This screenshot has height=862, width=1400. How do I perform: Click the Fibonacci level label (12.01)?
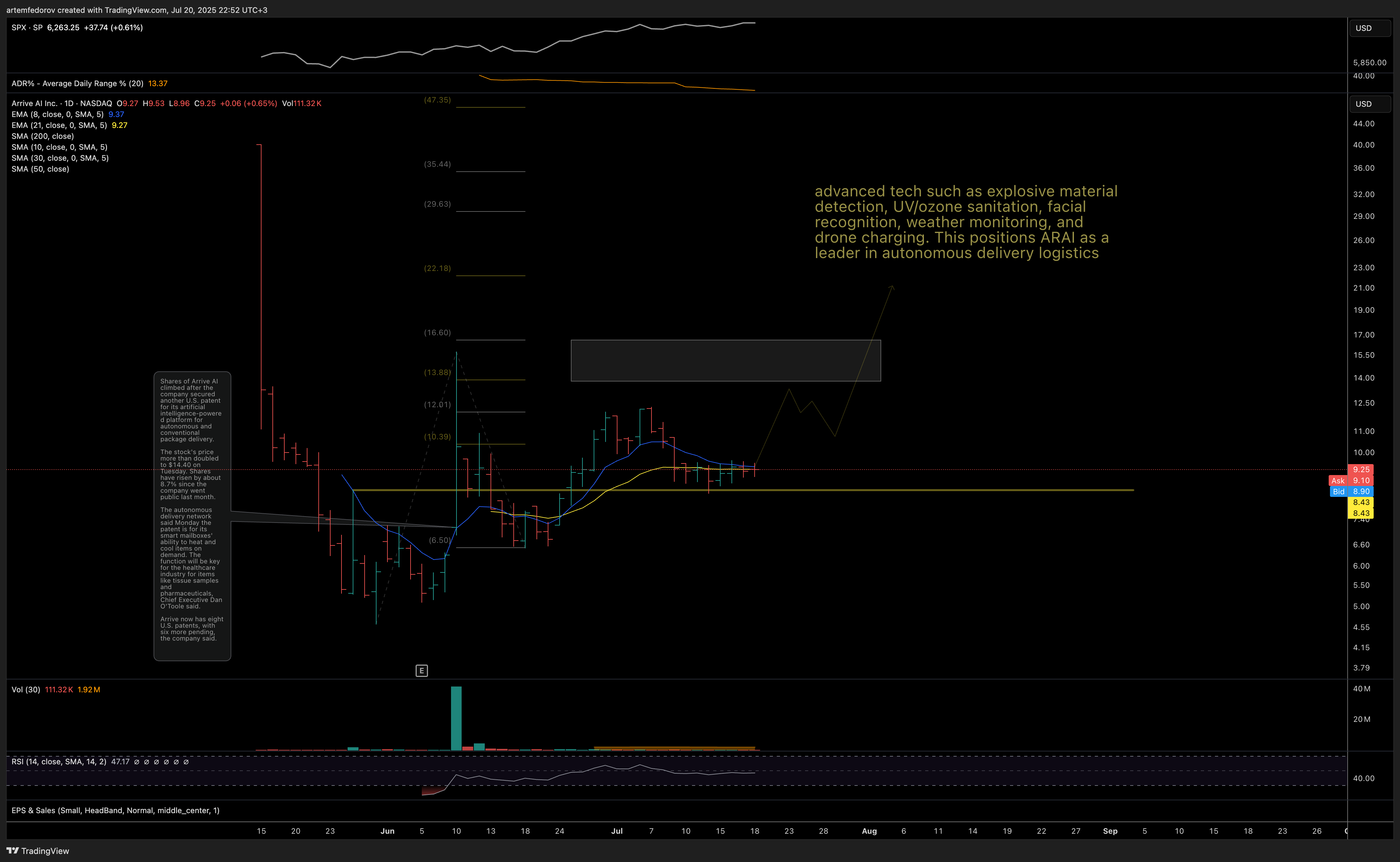point(438,404)
